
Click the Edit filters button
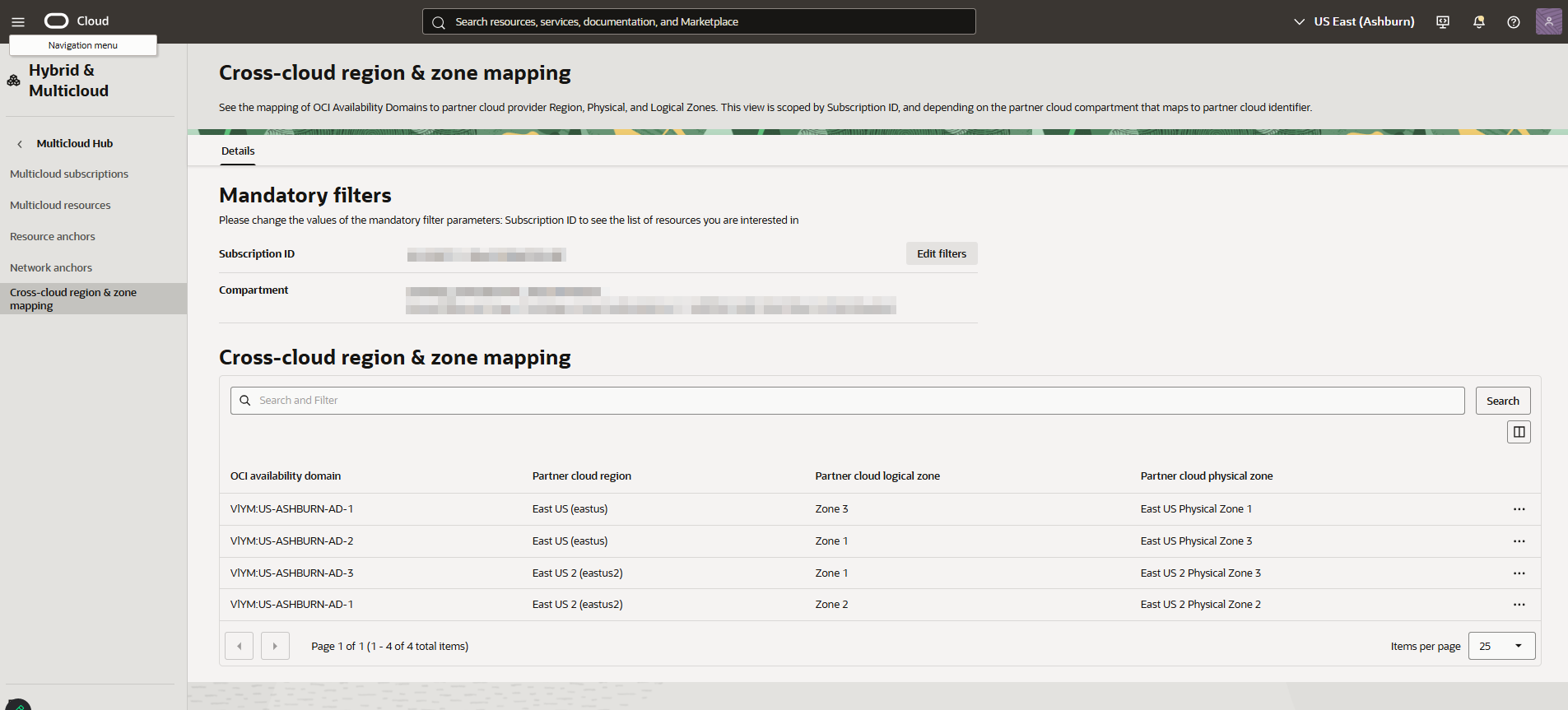point(942,253)
